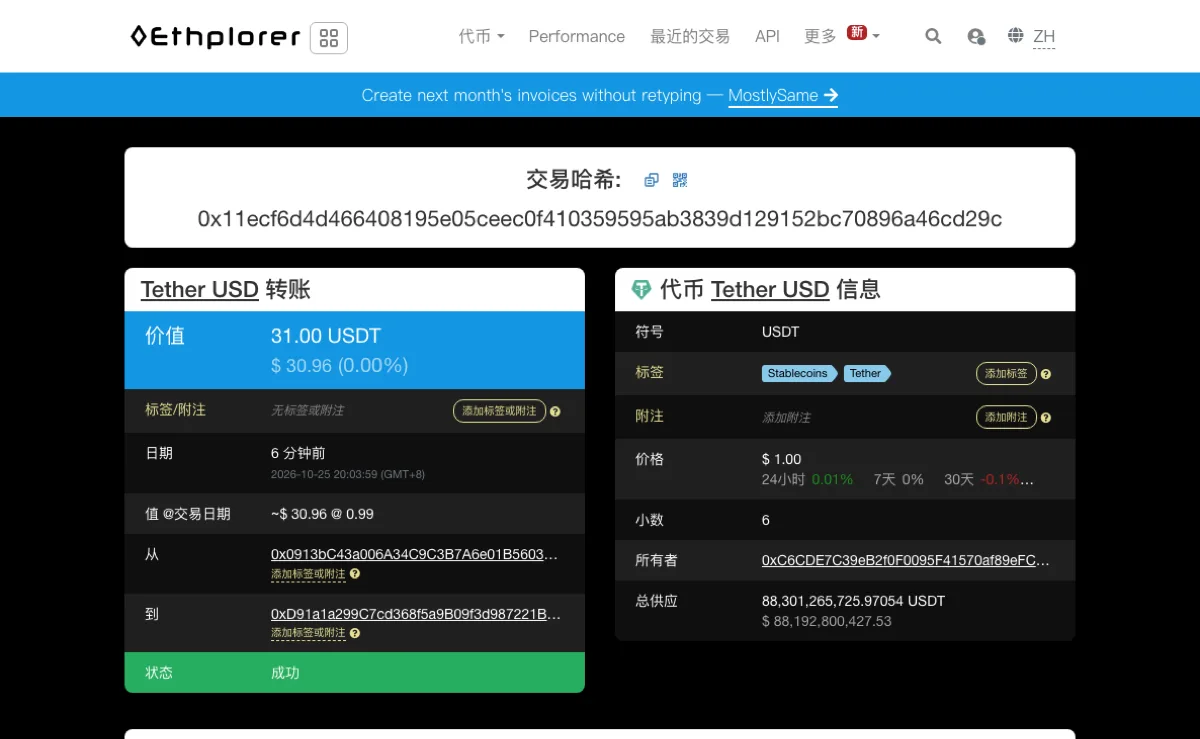Open recipient address 0xD91a1a299C7cd368f5a9B09f3d987221B

(416, 614)
